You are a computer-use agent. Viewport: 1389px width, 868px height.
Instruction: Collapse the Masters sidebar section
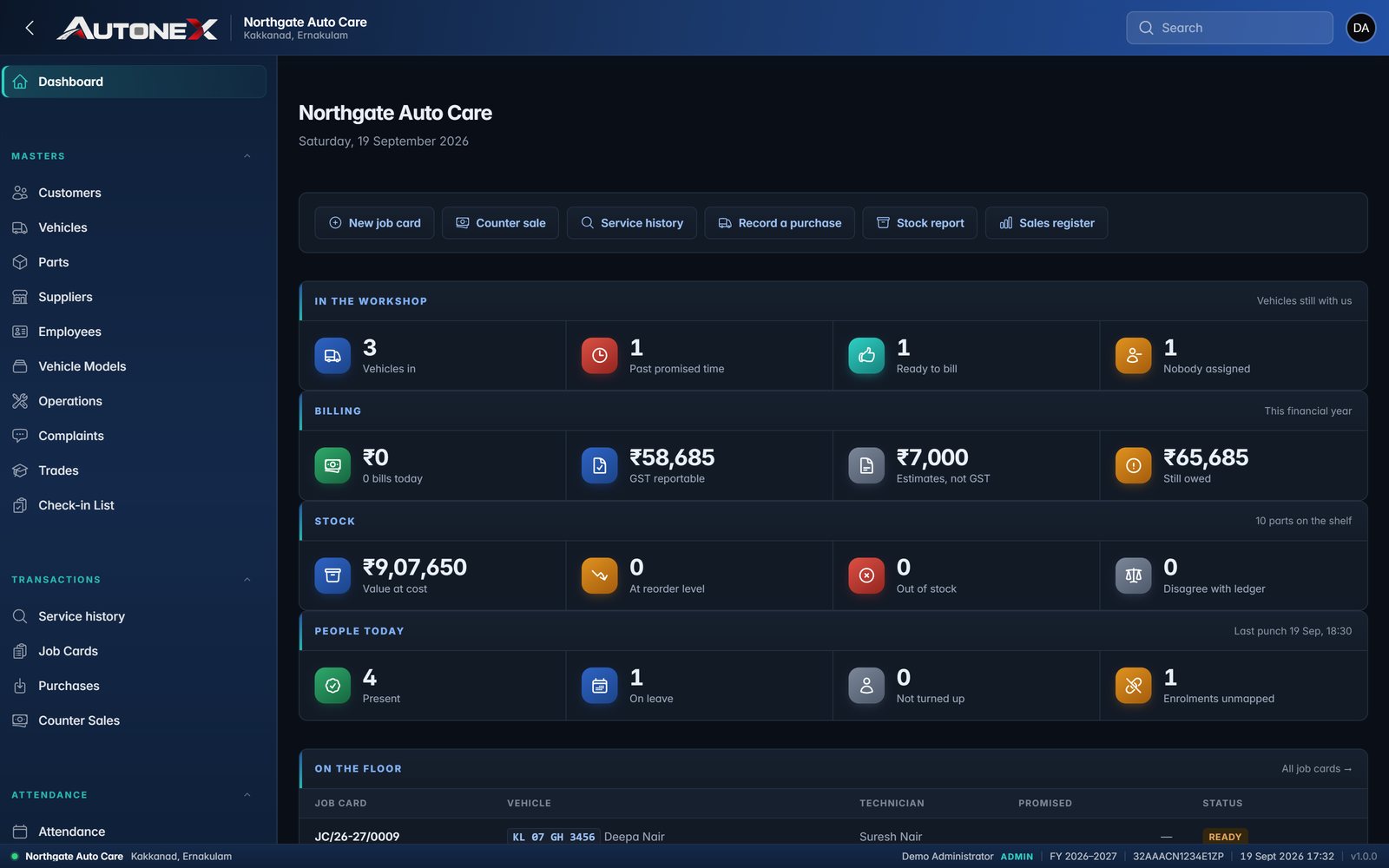(x=247, y=156)
